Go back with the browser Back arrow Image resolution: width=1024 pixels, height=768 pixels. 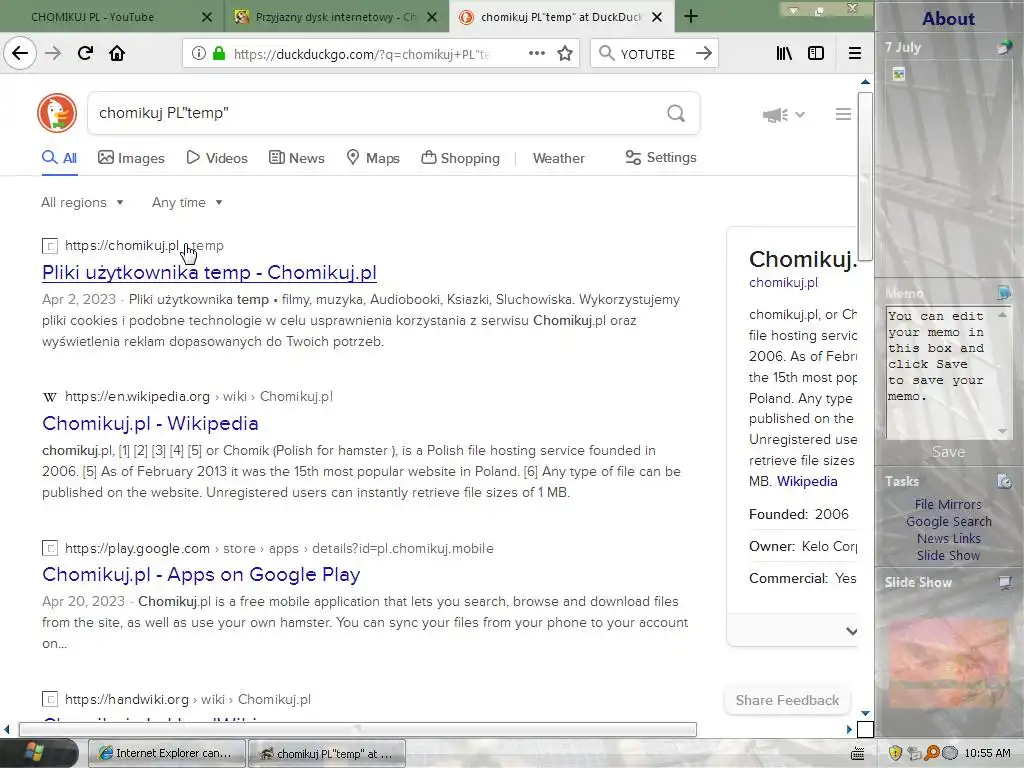(20, 54)
